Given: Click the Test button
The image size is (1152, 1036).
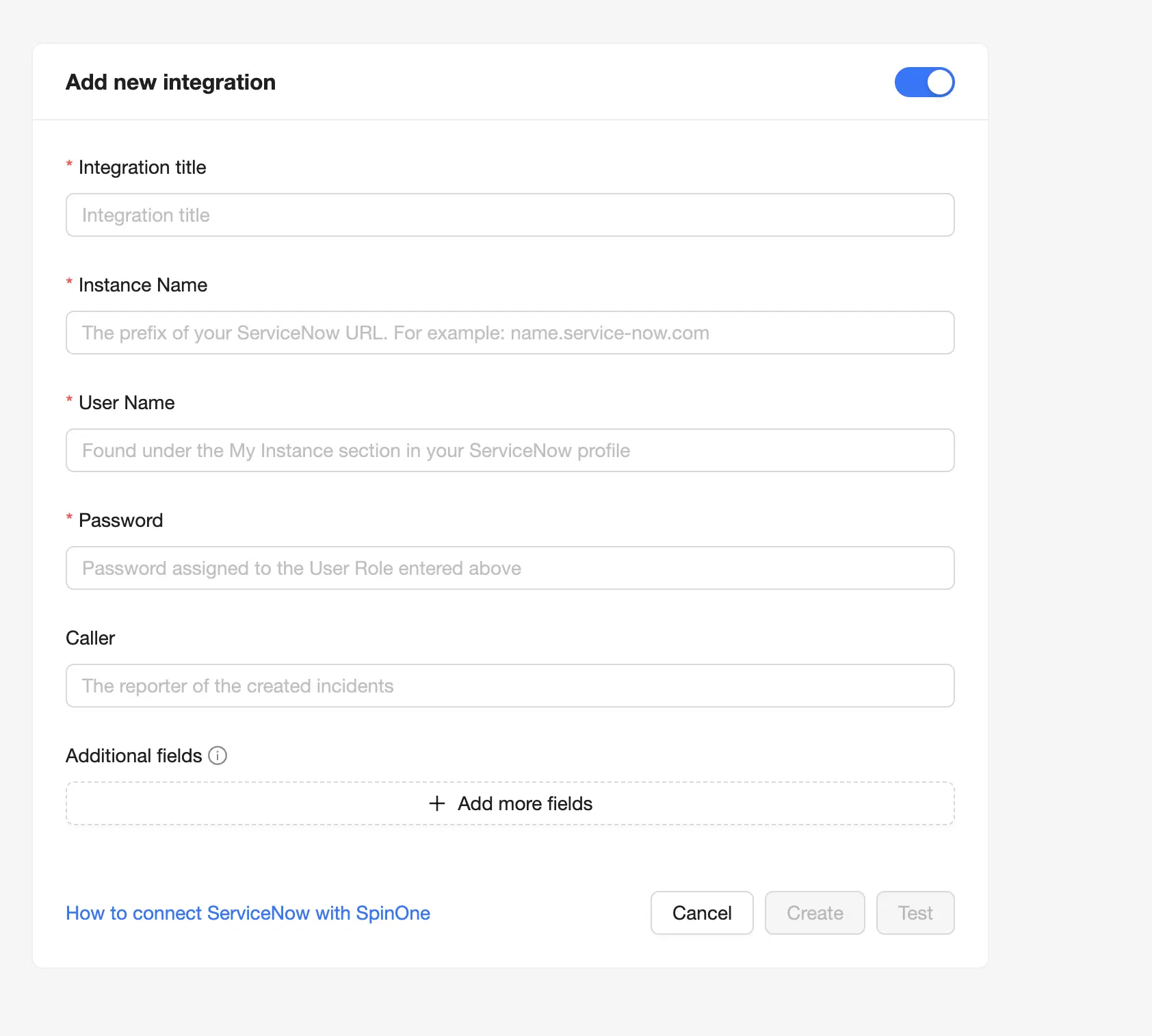Looking at the screenshot, I should 915,913.
